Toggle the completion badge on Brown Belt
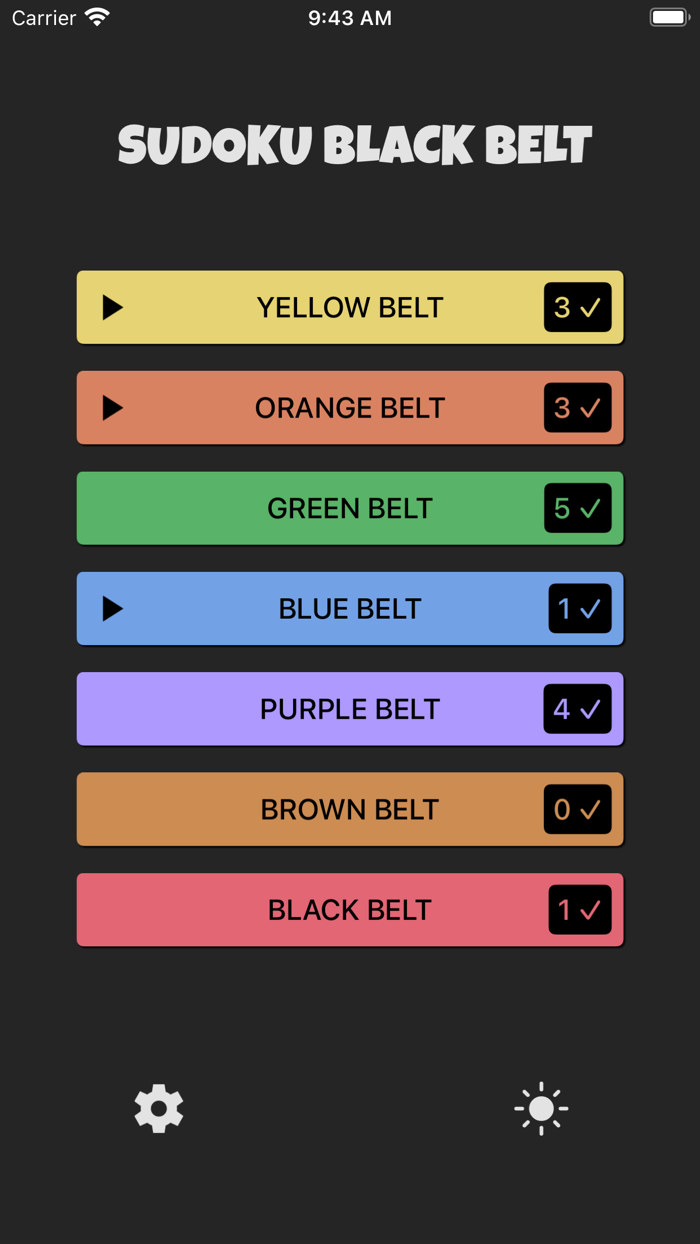This screenshot has height=1244, width=700. coord(577,809)
